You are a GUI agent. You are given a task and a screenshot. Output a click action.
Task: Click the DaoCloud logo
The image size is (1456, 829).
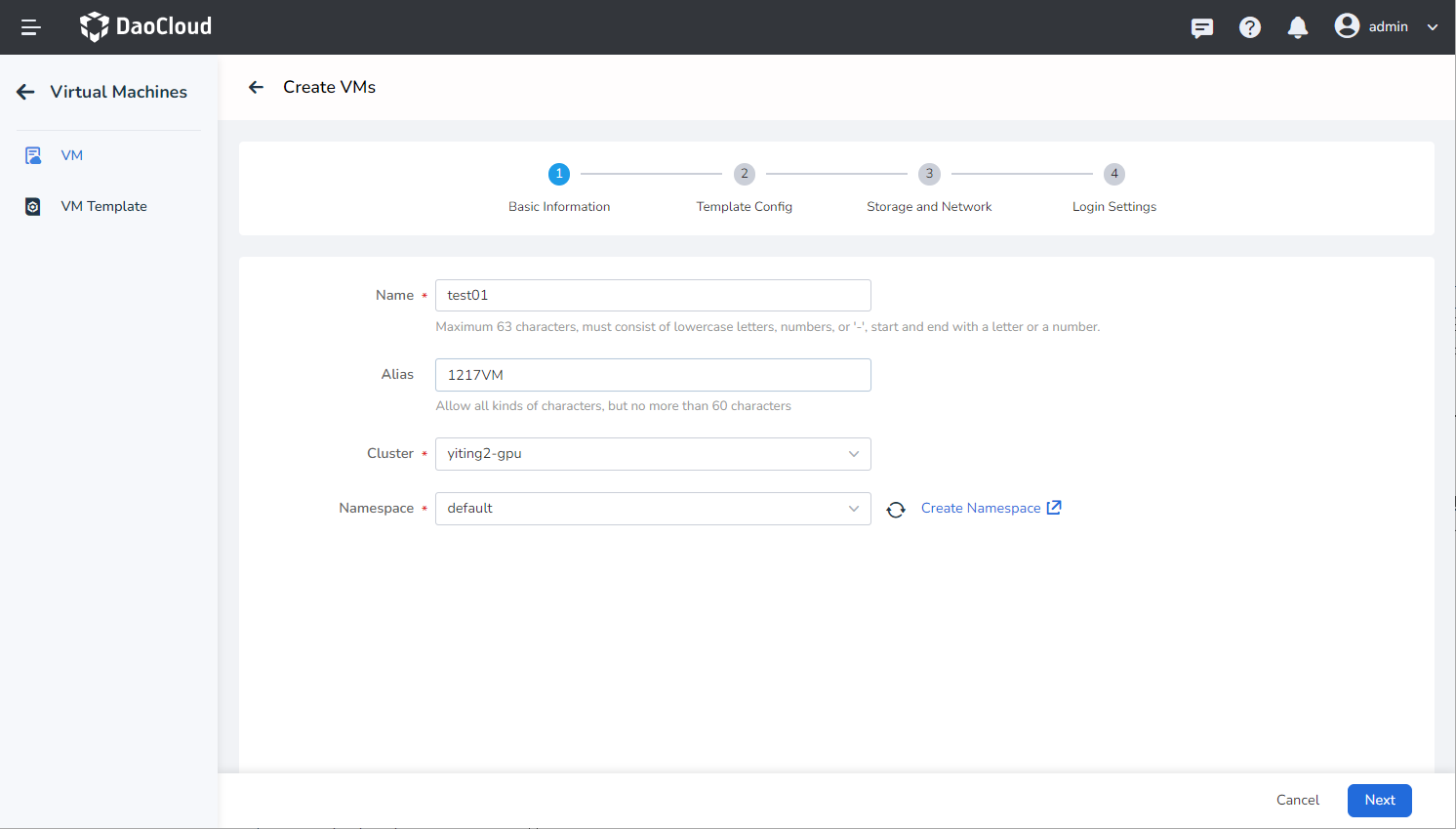point(145,26)
